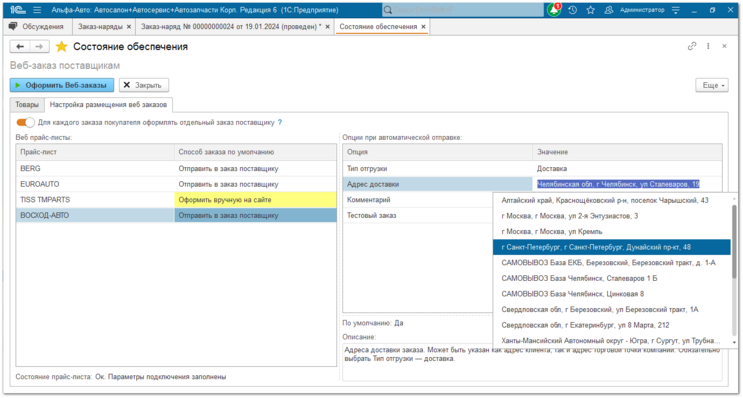Select Настройка размещения веб заказов tab
This screenshot has width=743, height=398.
109,104
